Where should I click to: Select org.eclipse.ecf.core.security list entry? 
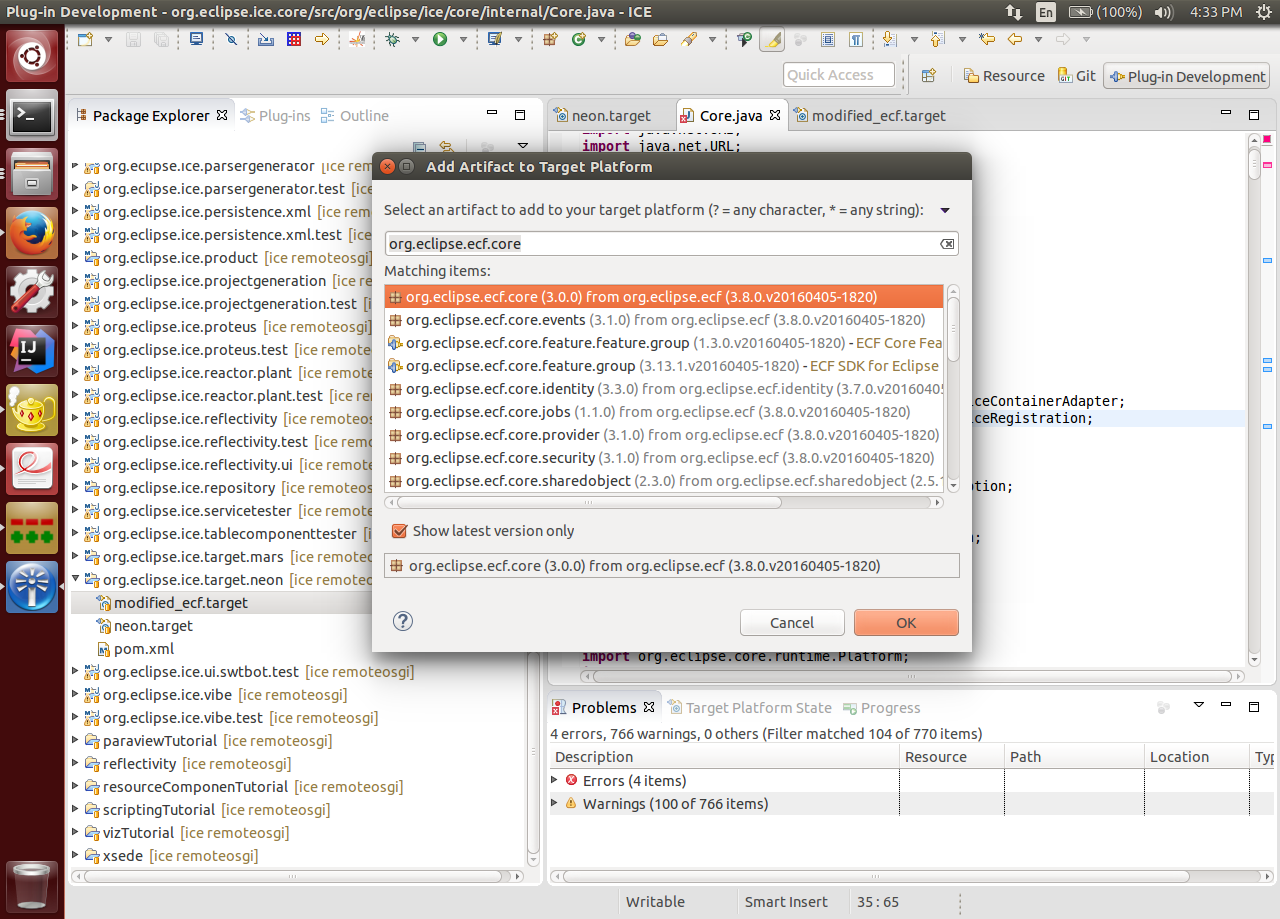coord(665,458)
